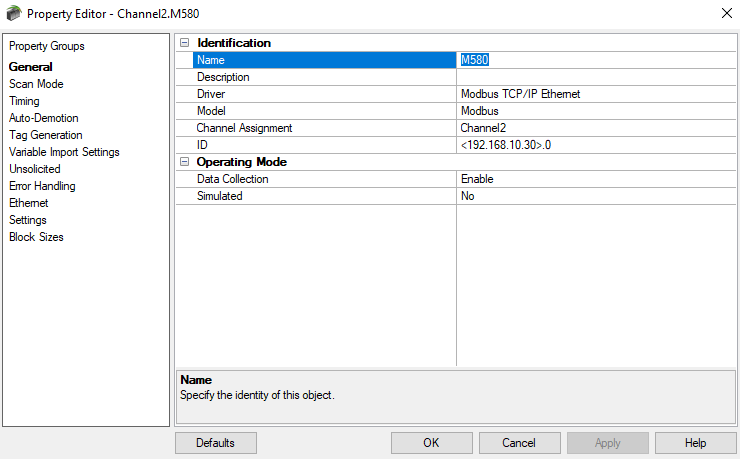Open Tag Generation properties
The width and height of the screenshot is (740, 459).
(x=46, y=135)
